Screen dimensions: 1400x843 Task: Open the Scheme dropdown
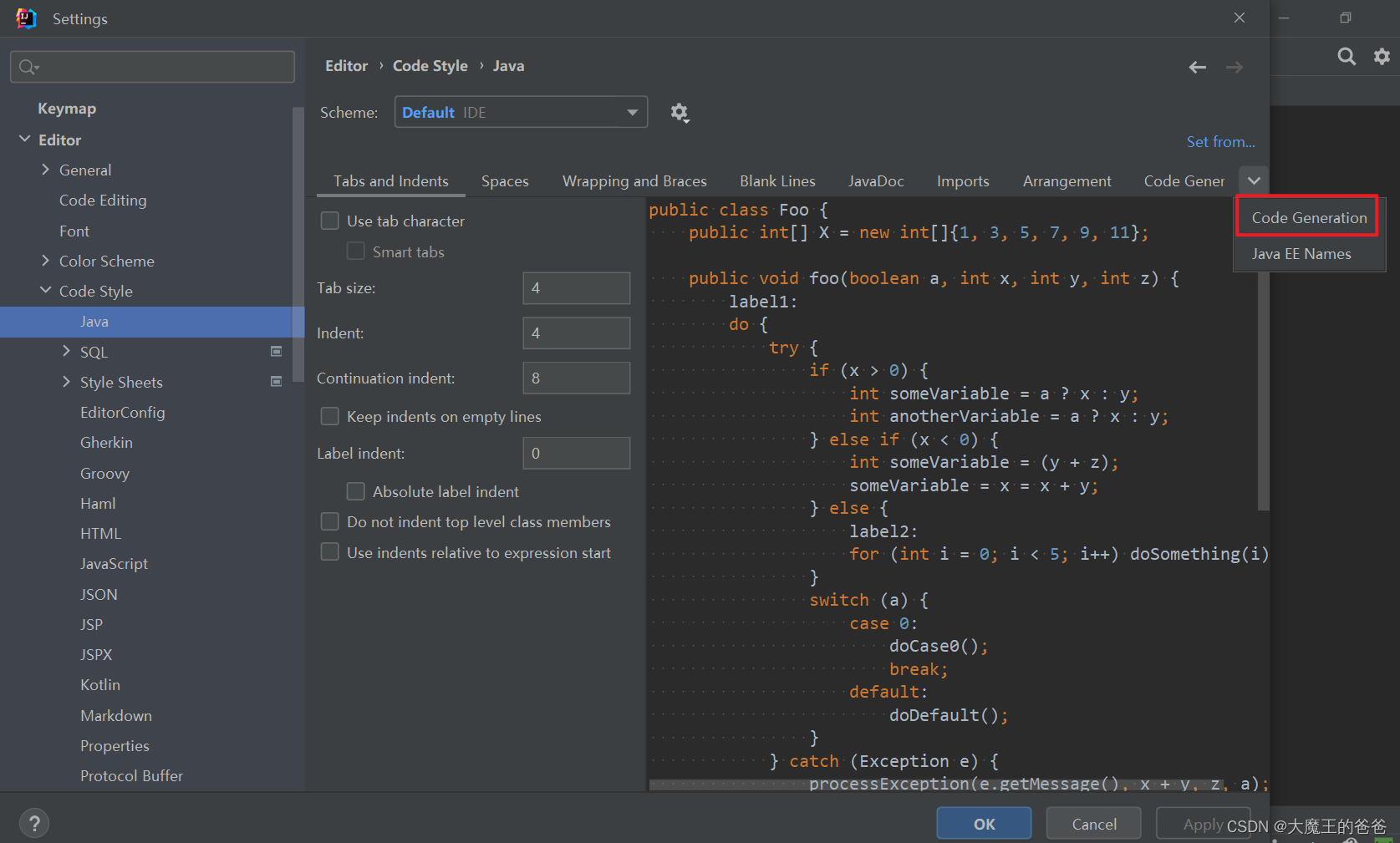click(521, 112)
